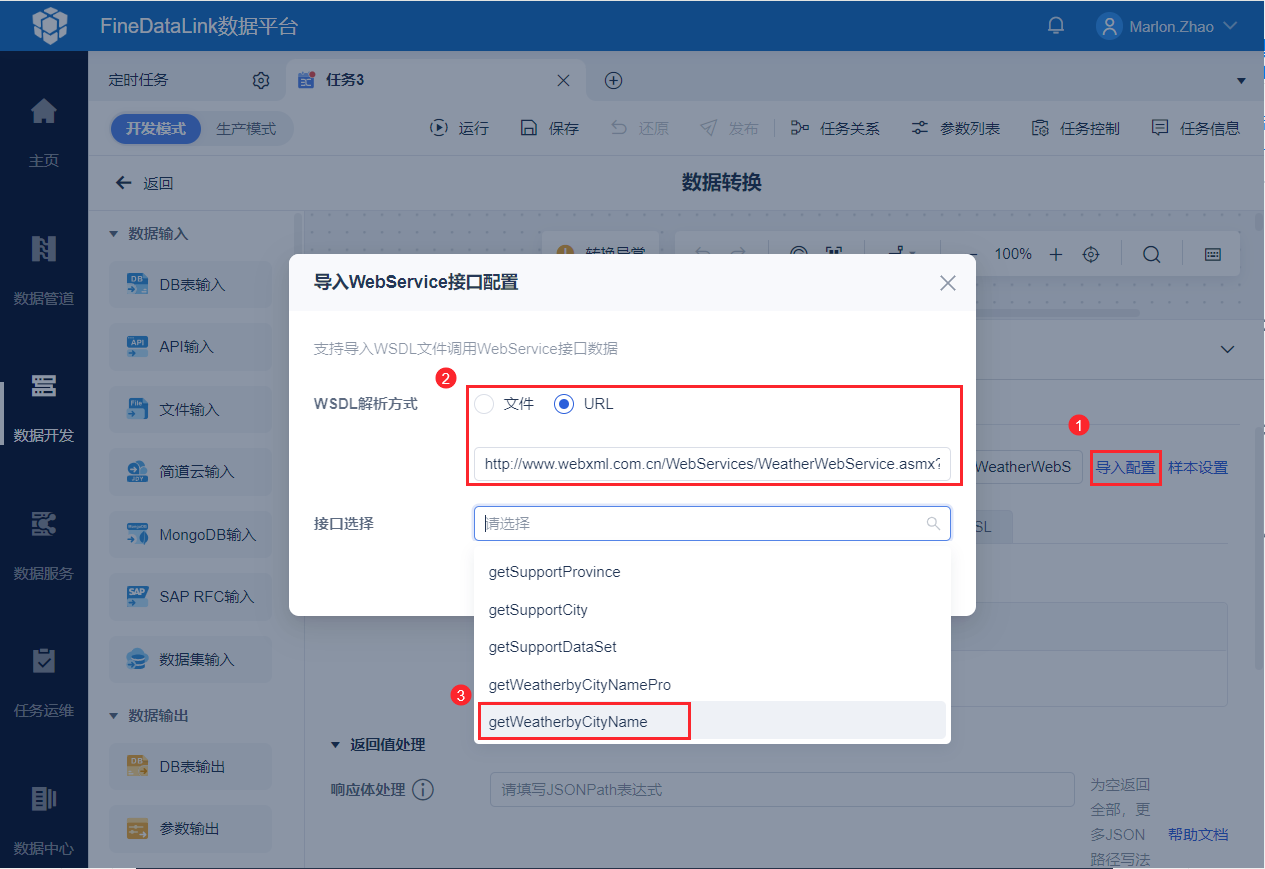This screenshot has height=869, width=1265.
Task: Choose getSupportCity from the list
Action: click(x=712, y=610)
